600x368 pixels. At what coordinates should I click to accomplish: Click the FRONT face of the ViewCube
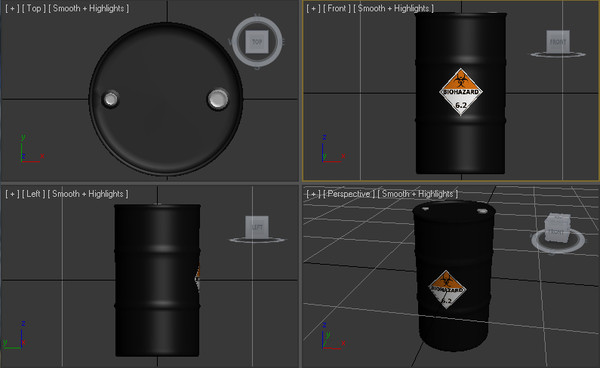(x=558, y=42)
